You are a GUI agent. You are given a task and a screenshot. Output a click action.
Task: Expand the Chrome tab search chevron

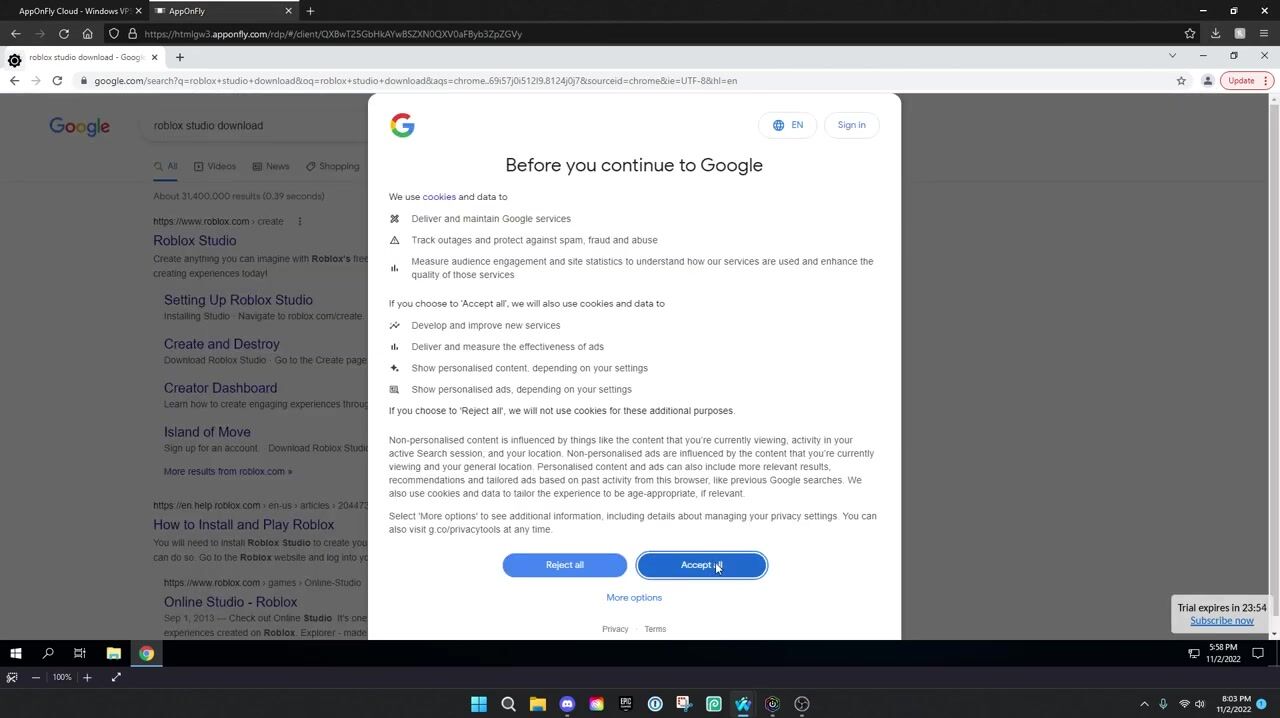[x=1172, y=56]
